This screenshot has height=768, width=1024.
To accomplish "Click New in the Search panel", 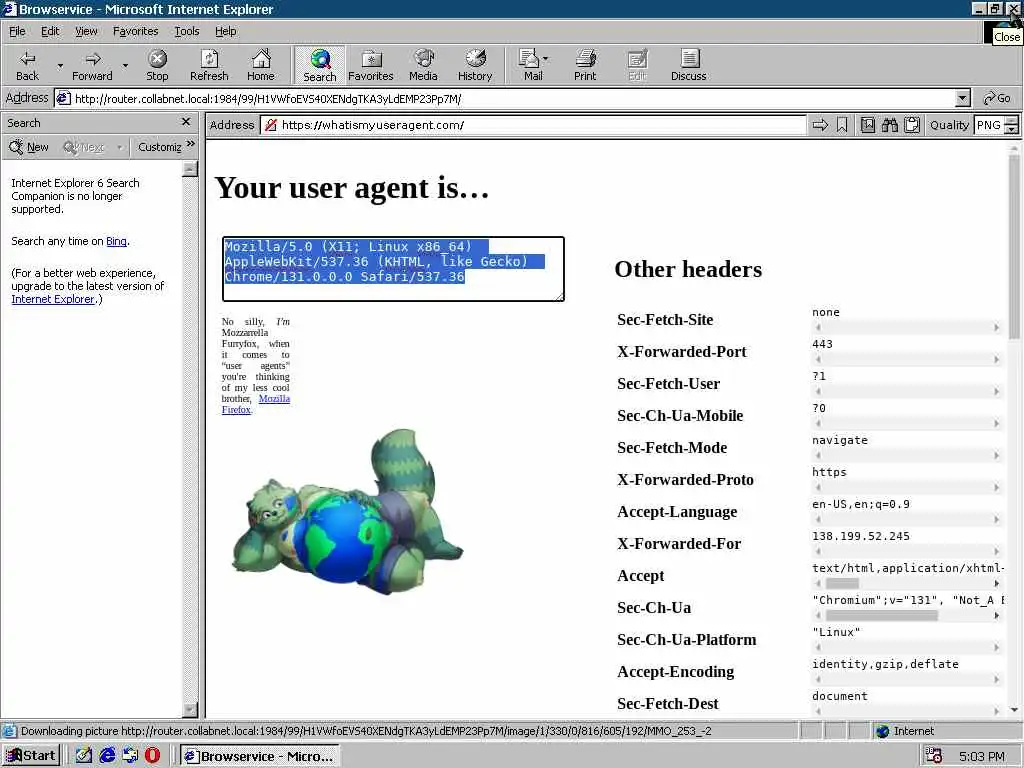I will pos(29,147).
